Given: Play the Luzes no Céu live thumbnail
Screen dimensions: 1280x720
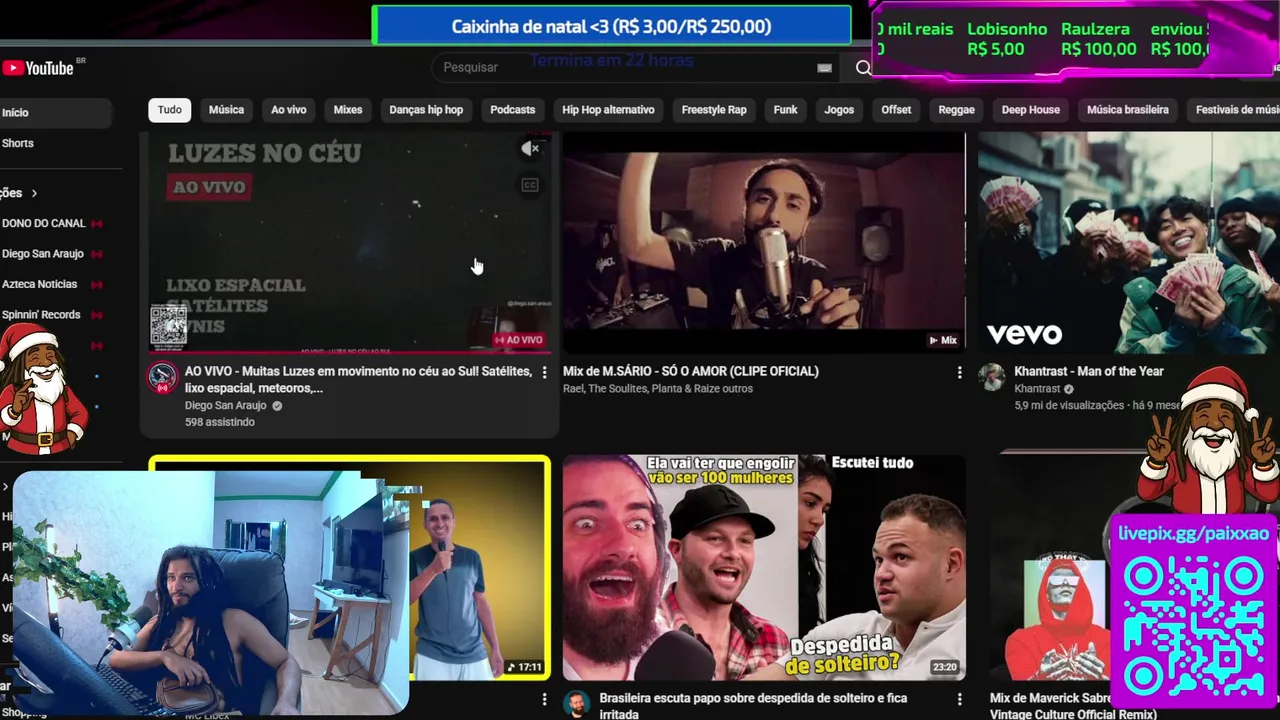Looking at the screenshot, I should point(350,242).
